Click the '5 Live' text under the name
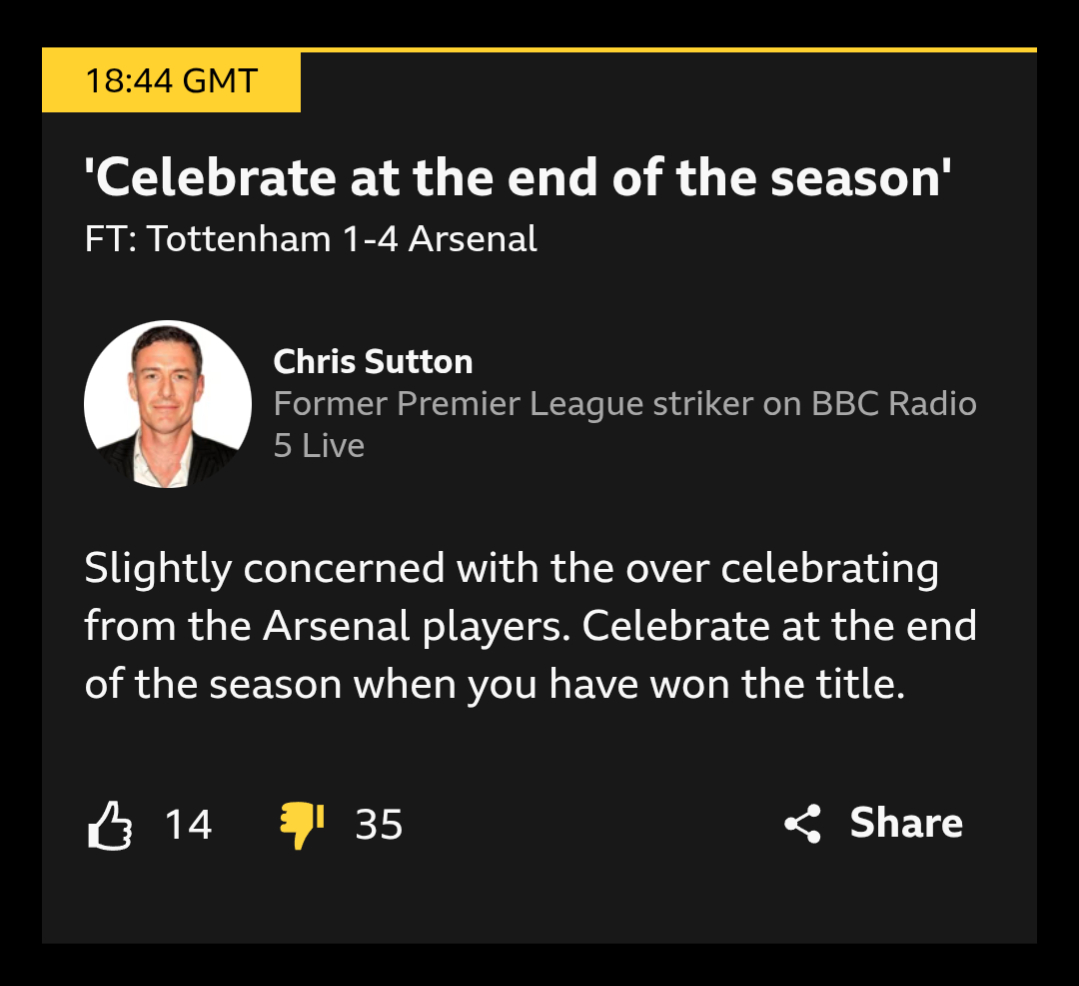The width and height of the screenshot is (1079, 986). click(x=319, y=445)
